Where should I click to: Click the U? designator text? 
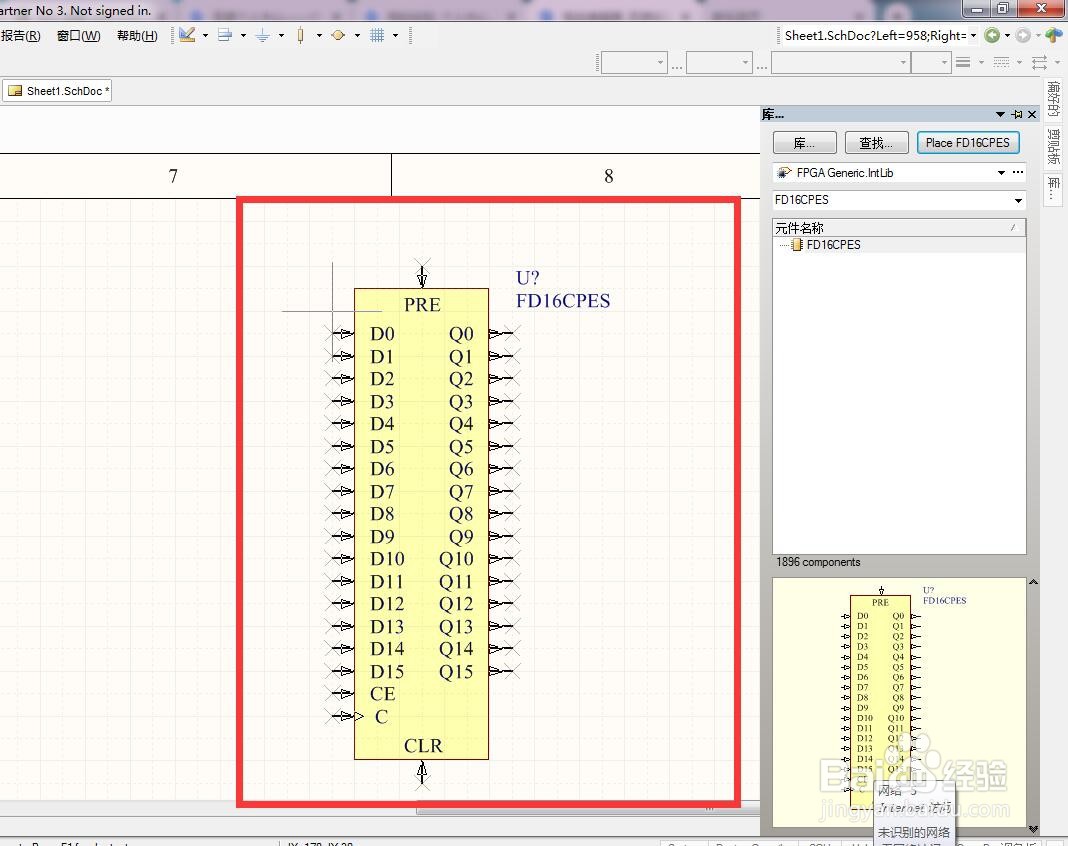527,278
